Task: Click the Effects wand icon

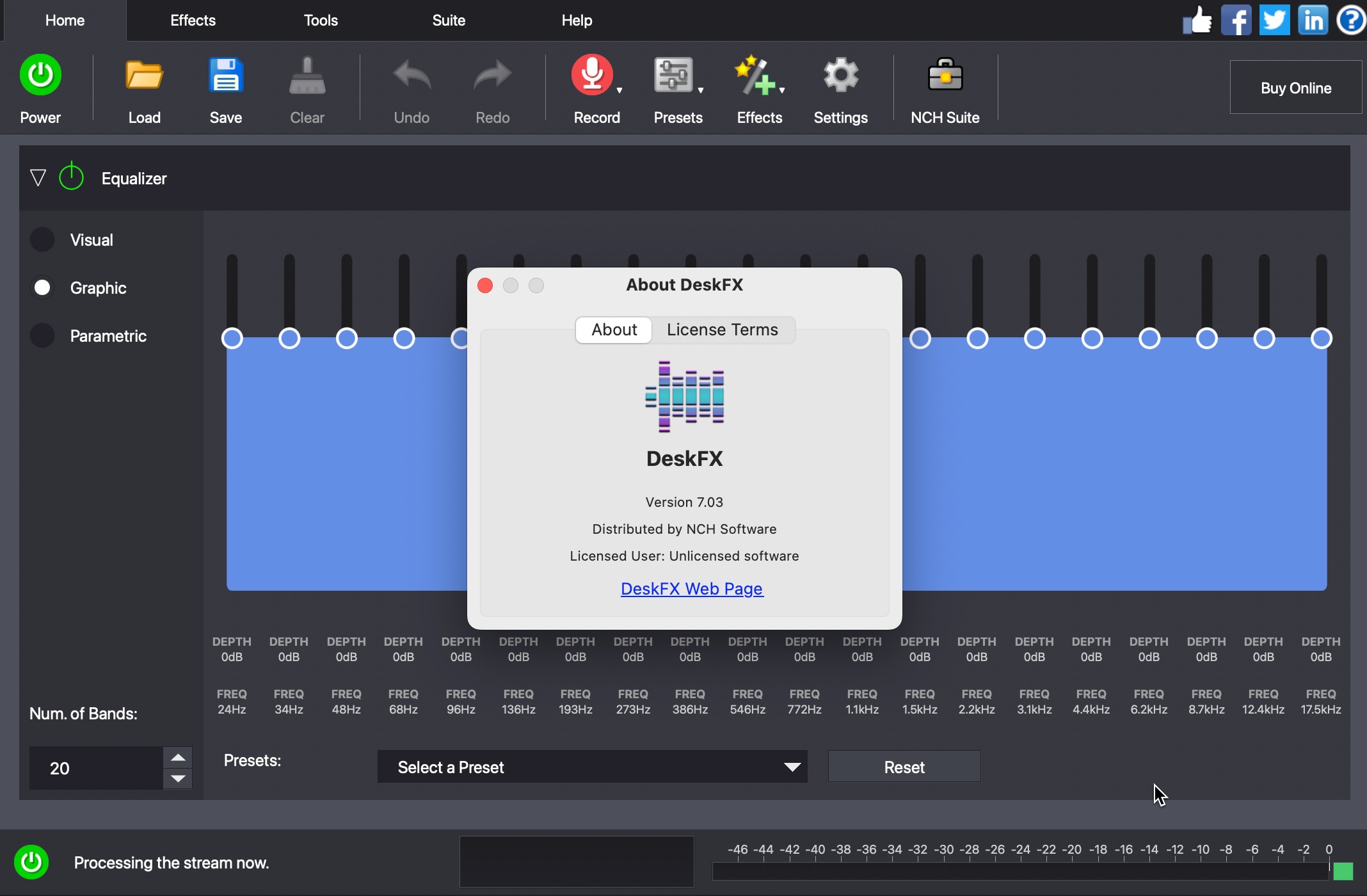Action: (755, 76)
